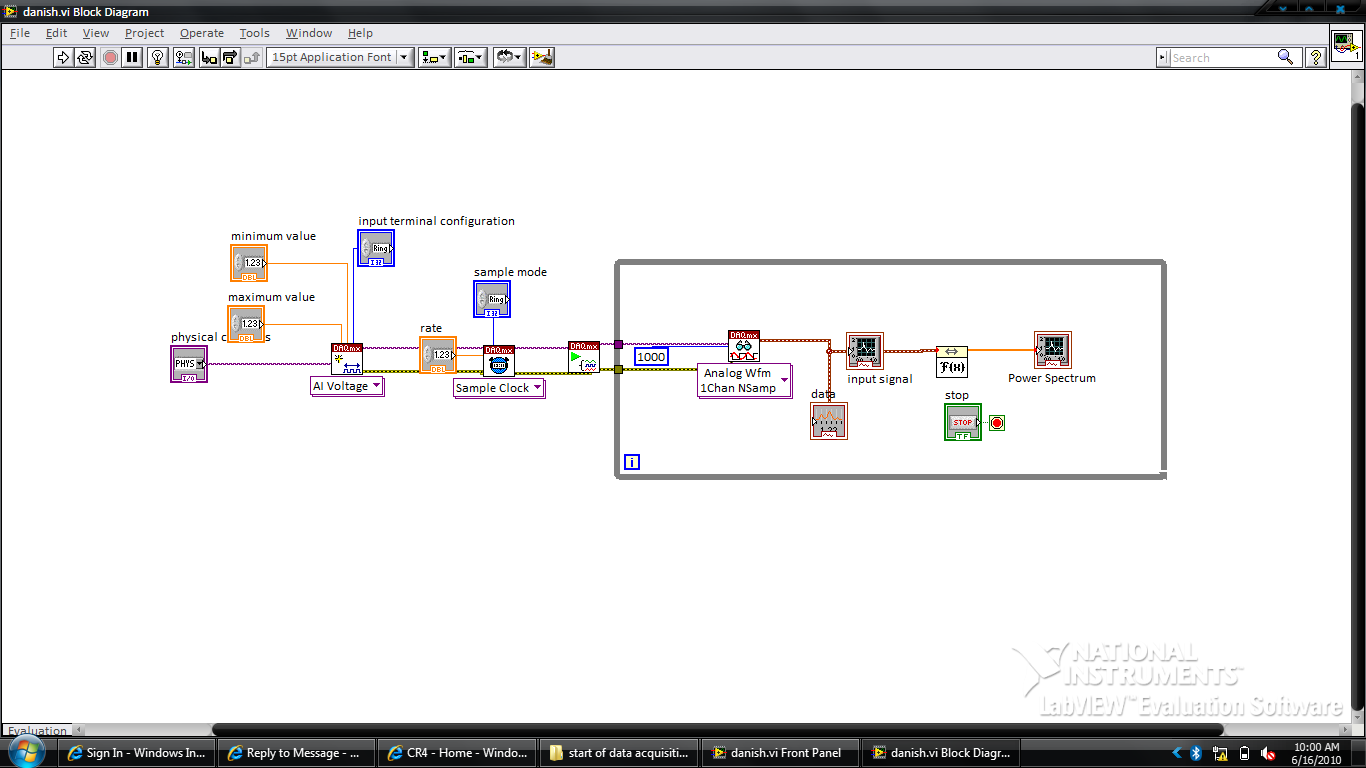
Task: Open start of data acquisition folder taskbar item
Action: [619, 753]
